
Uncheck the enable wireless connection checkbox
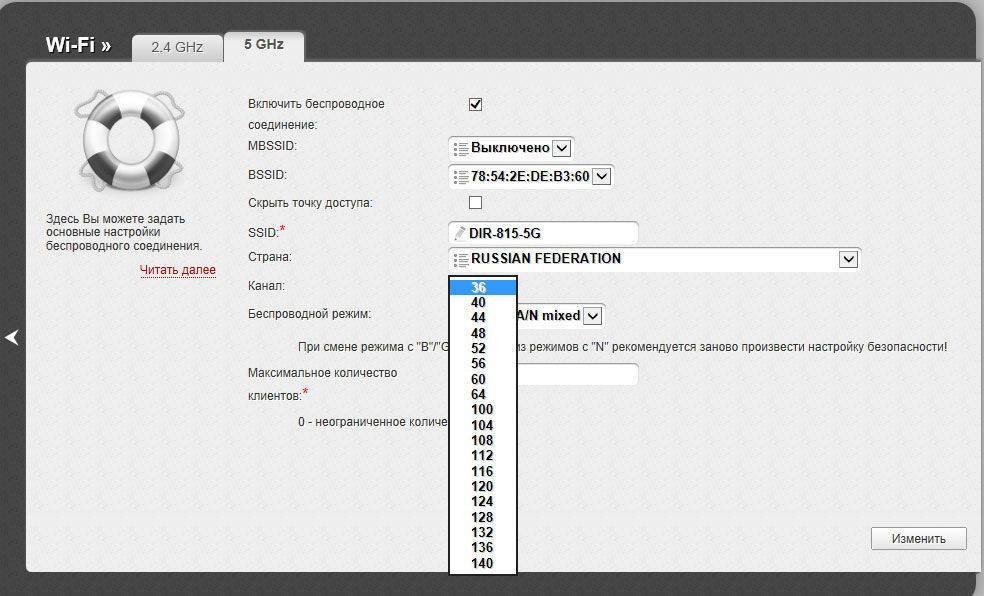click(476, 104)
